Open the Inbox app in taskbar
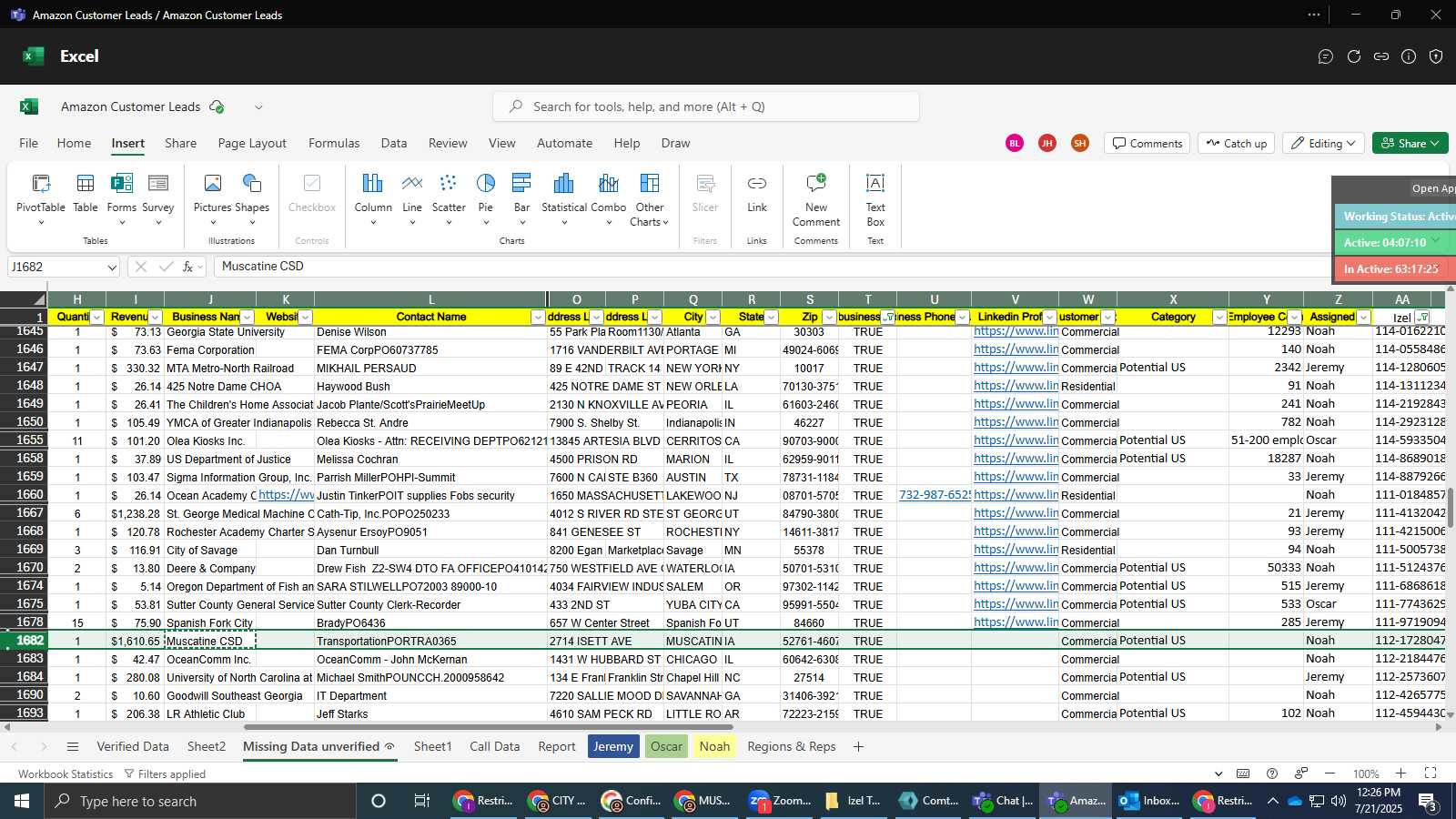Screen dimensions: 1456x819 click(x=1149, y=801)
